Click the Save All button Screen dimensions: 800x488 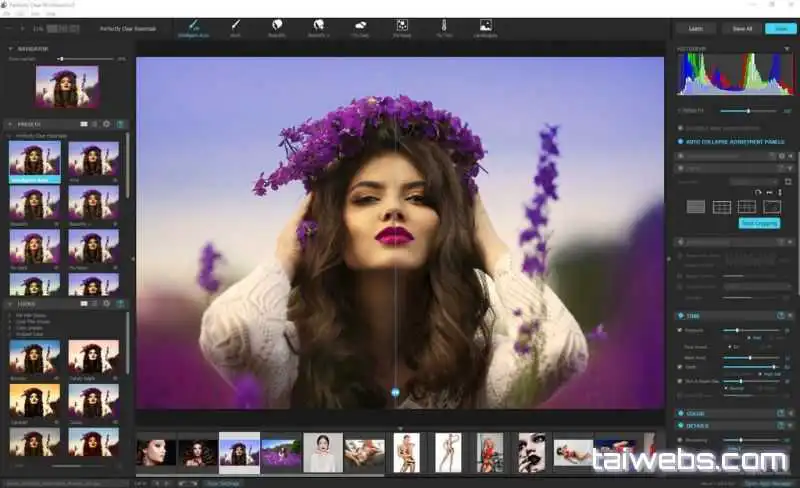[x=743, y=29]
